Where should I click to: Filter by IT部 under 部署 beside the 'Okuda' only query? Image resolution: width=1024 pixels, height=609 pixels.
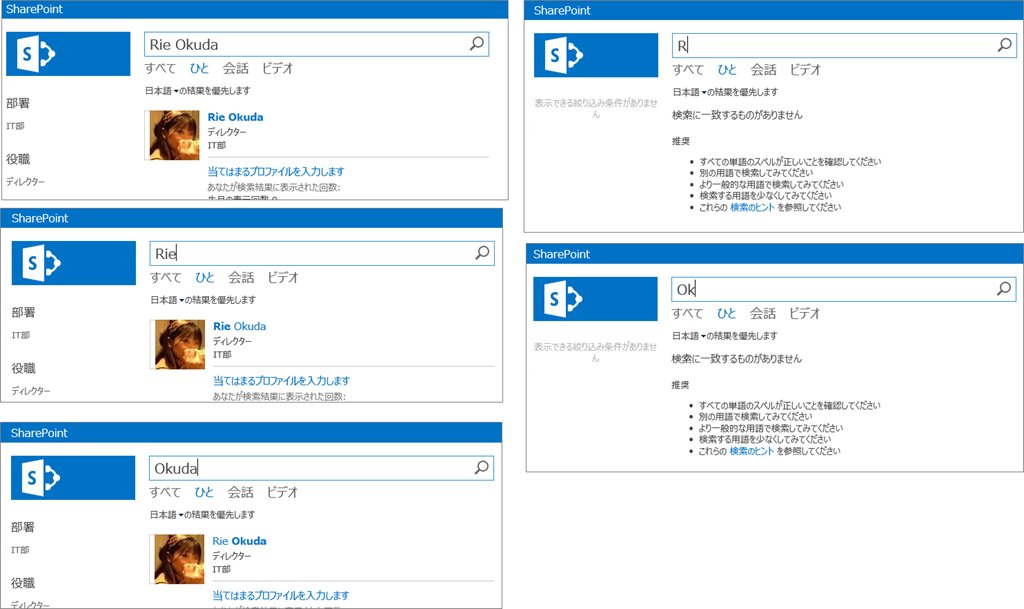(x=20, y=550)
